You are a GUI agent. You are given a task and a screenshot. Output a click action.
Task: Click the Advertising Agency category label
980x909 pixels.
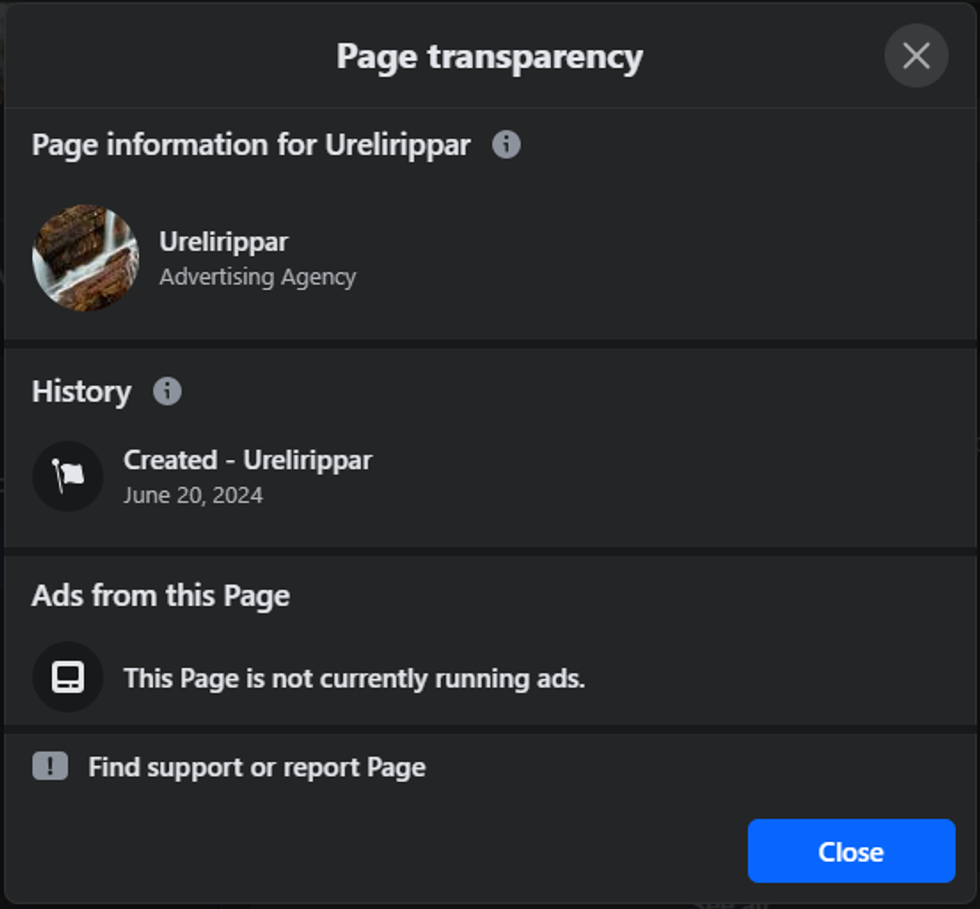pyautogui.click(x=257, y=277)
